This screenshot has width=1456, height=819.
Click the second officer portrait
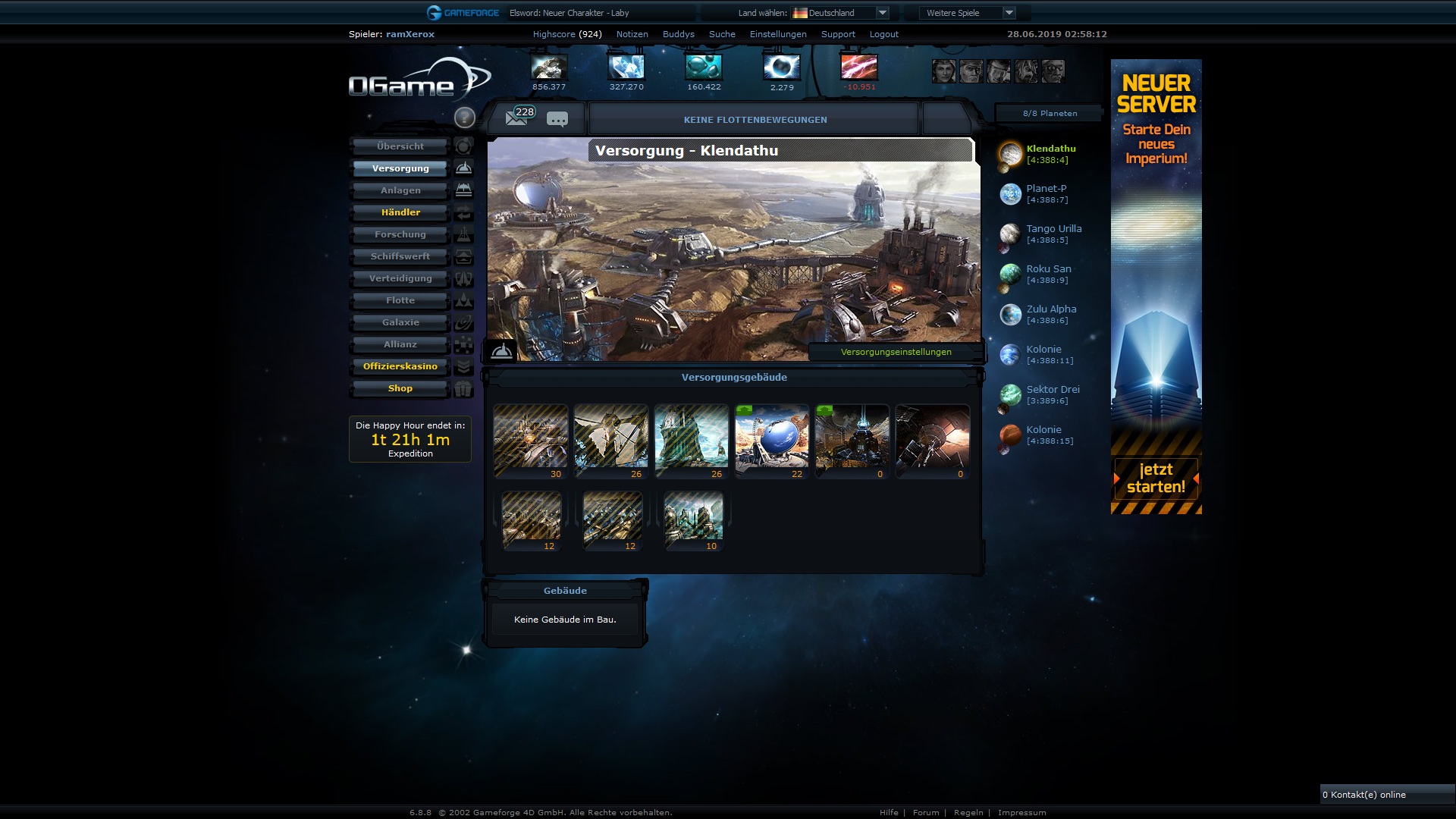click(x=971, y=71)
